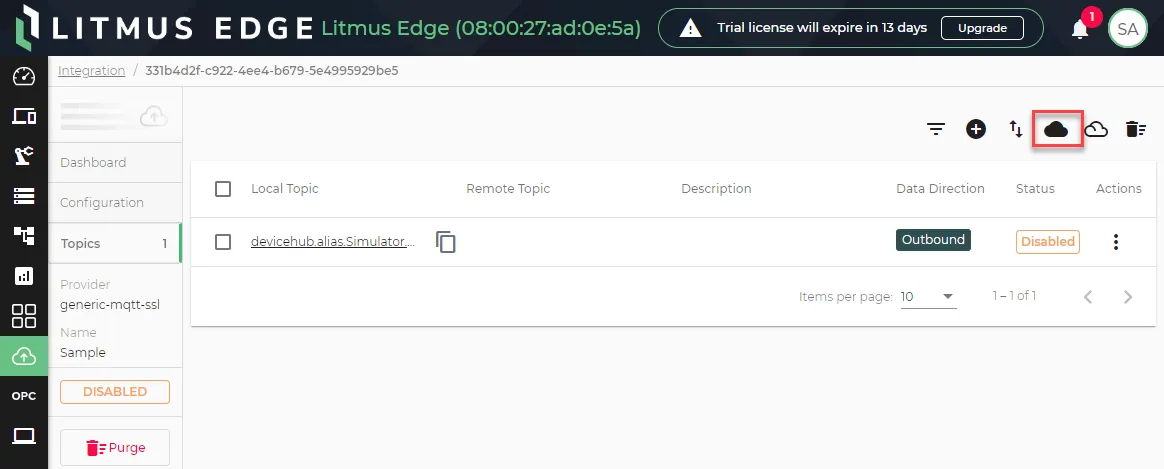
Task: Click the Actions column header
Action: coord(1119,188)
